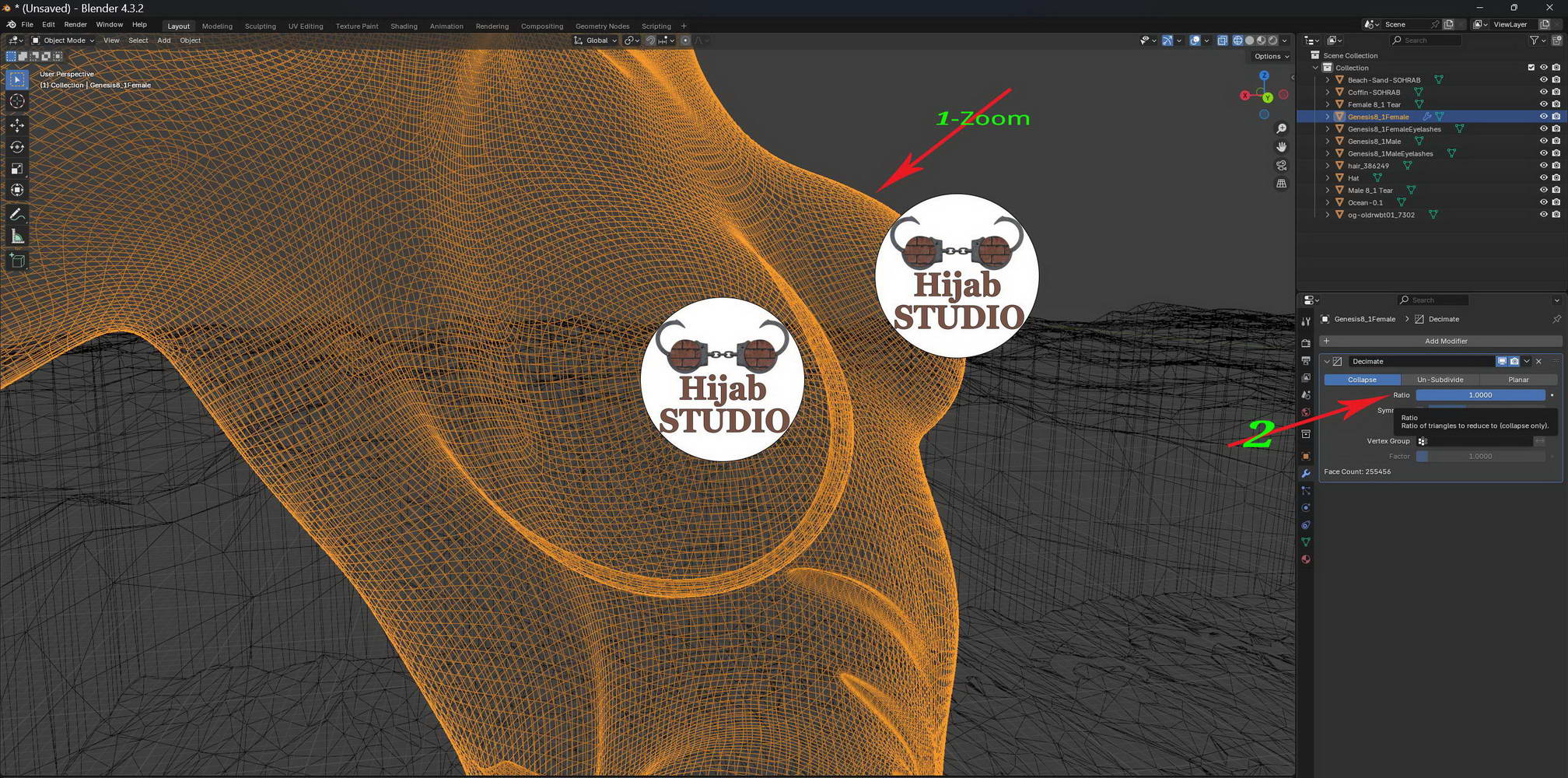Image resolution: width=1568 pixels, height=778 pixels.
Task: Open the viewport Options dropdown
Action: point(1272,56)
